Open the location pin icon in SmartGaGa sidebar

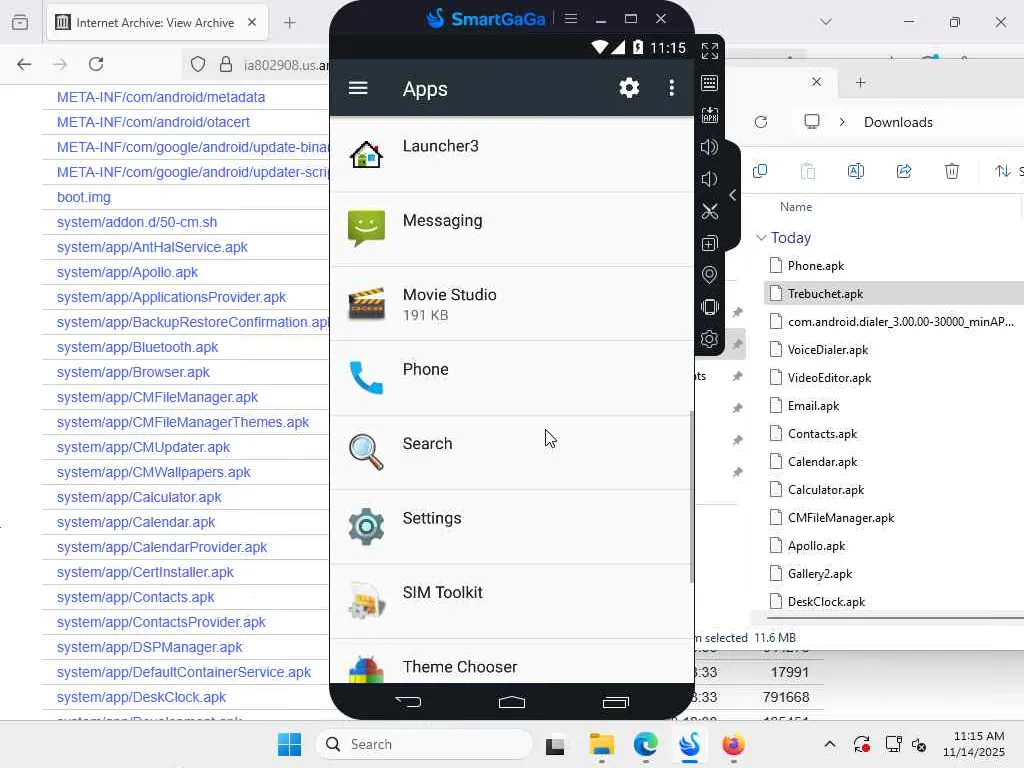(710, 275)
